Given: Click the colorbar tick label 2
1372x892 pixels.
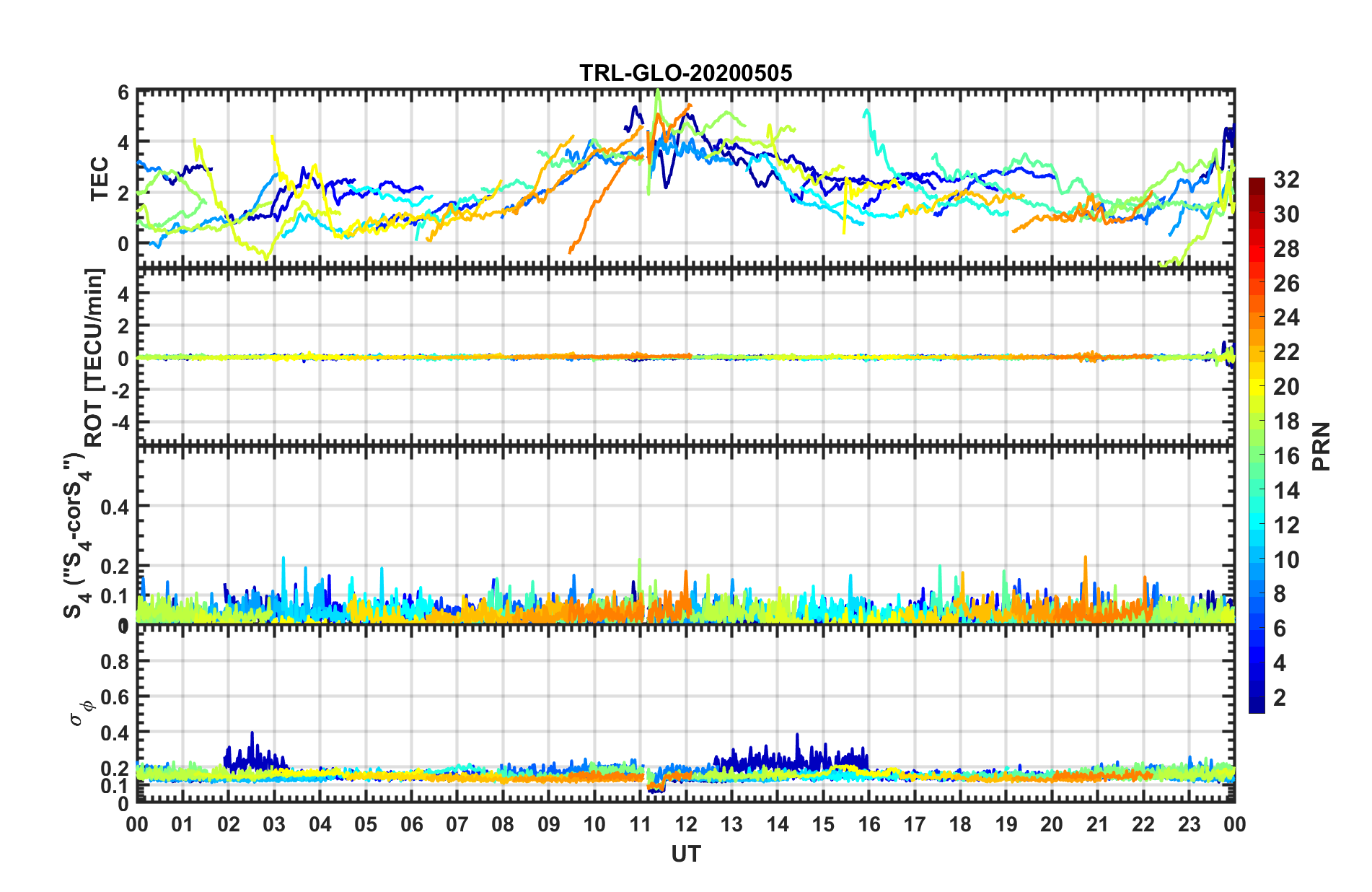Looking at the screenshot, I should tap(1280, 697).
